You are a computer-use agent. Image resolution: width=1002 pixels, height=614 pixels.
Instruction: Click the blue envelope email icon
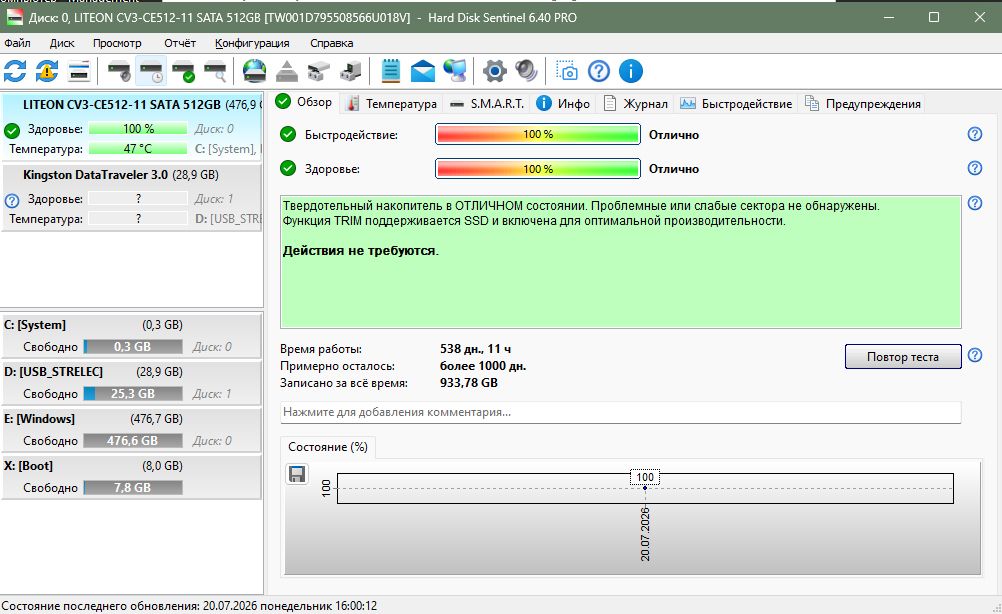(x=422, y=71)
